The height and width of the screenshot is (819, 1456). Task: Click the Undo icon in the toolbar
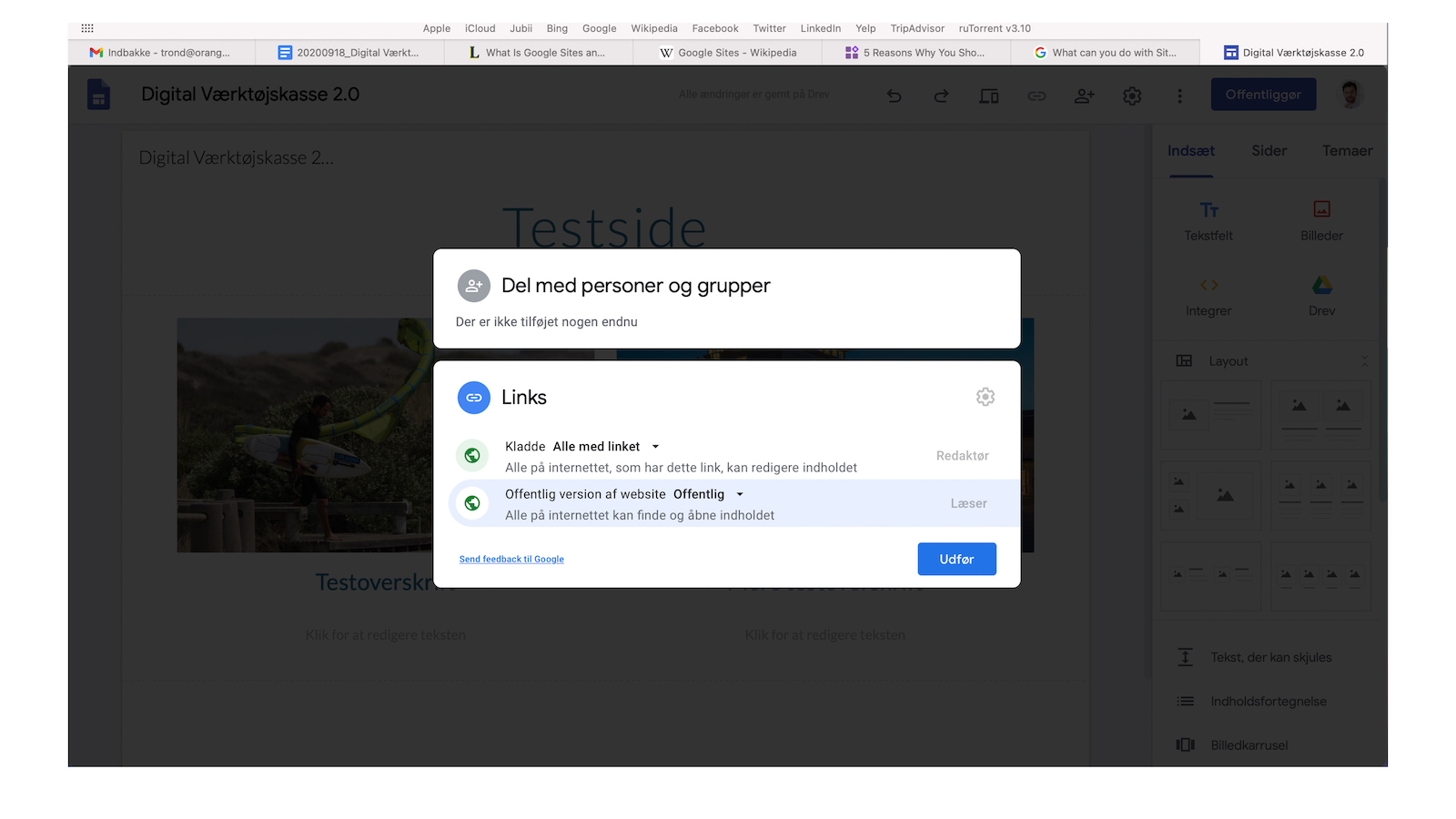tap(895, 95)
